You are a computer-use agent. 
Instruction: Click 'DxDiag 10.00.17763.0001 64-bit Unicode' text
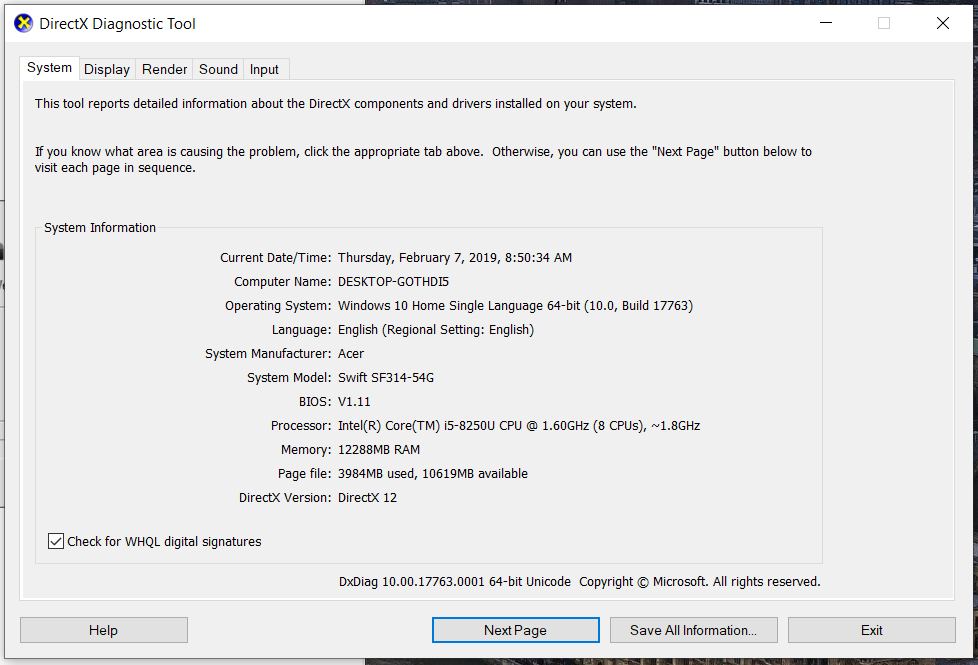pyautogui.click(x=455, y=581)
